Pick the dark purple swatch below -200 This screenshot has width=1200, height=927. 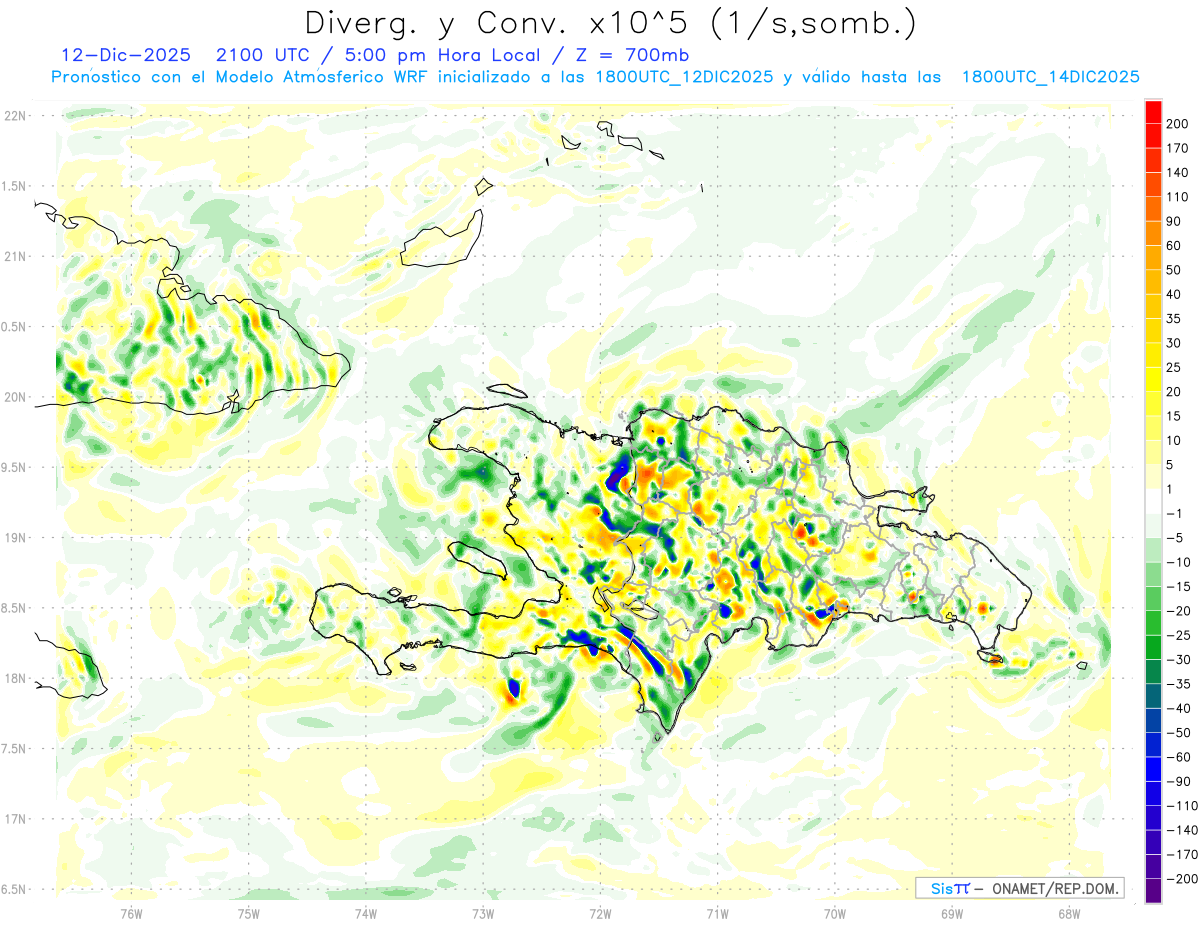[x=1153, y=890]
